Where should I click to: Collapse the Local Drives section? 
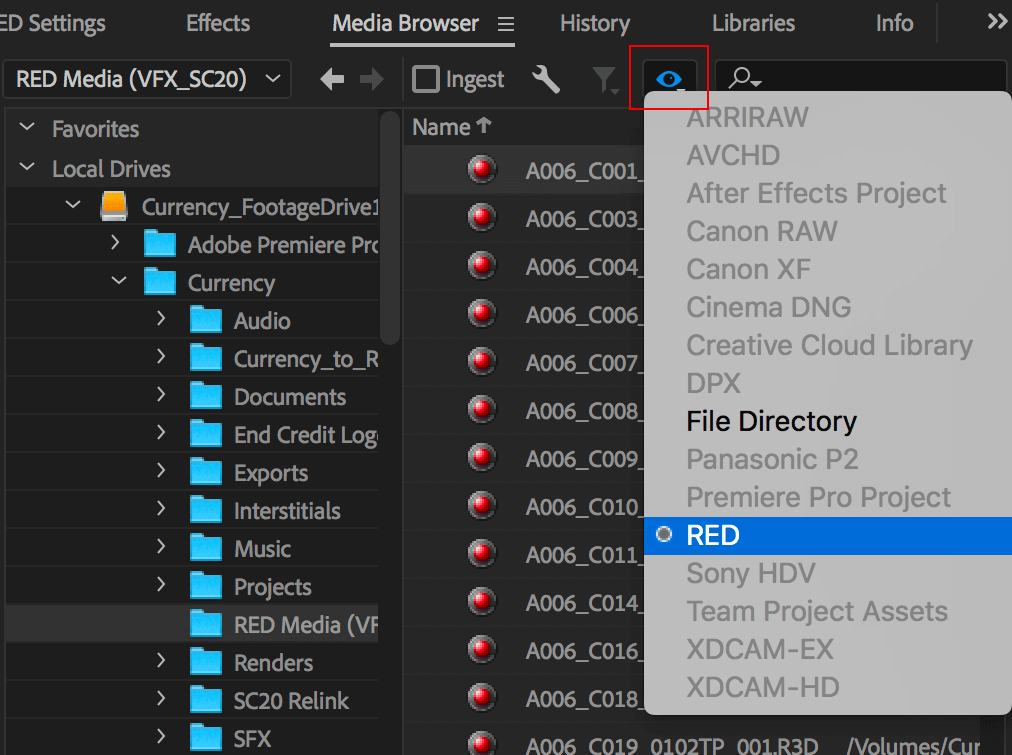(x=28, y=168)
